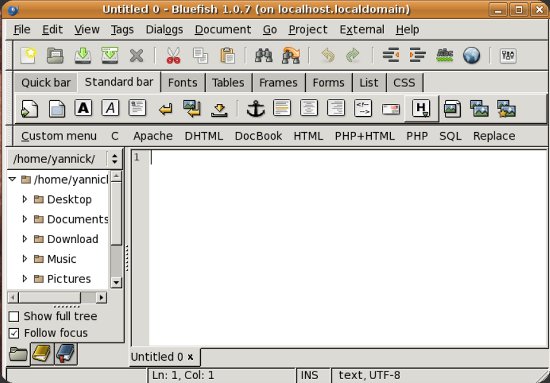This screenshot has width=550, height=383.
Task: Insert Anchor with the anchor icon
Action: [256, 108]
